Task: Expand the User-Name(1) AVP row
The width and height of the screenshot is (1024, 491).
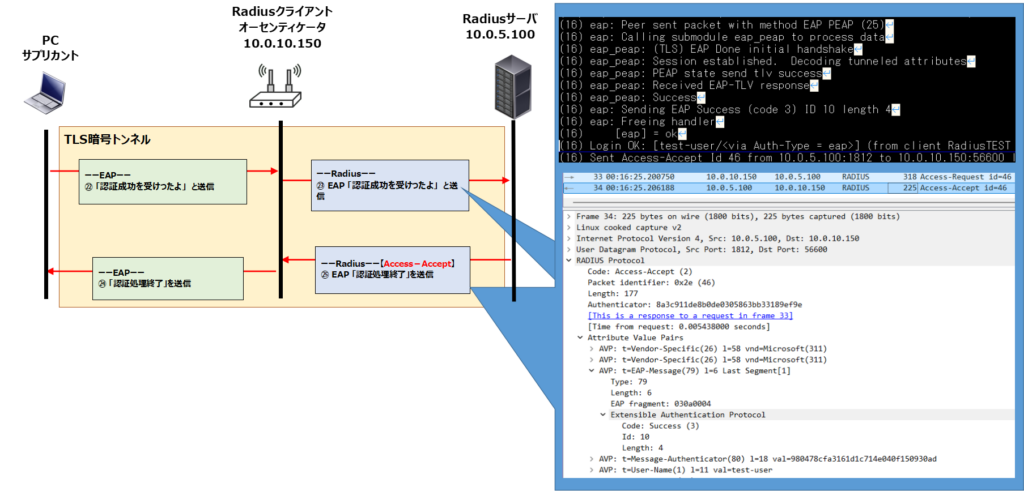Action: pos(591,469)
